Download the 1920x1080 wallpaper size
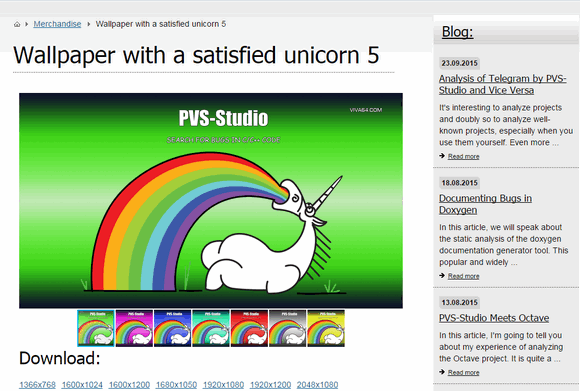This screenshot has height=391, width=580. coord(223,385)
